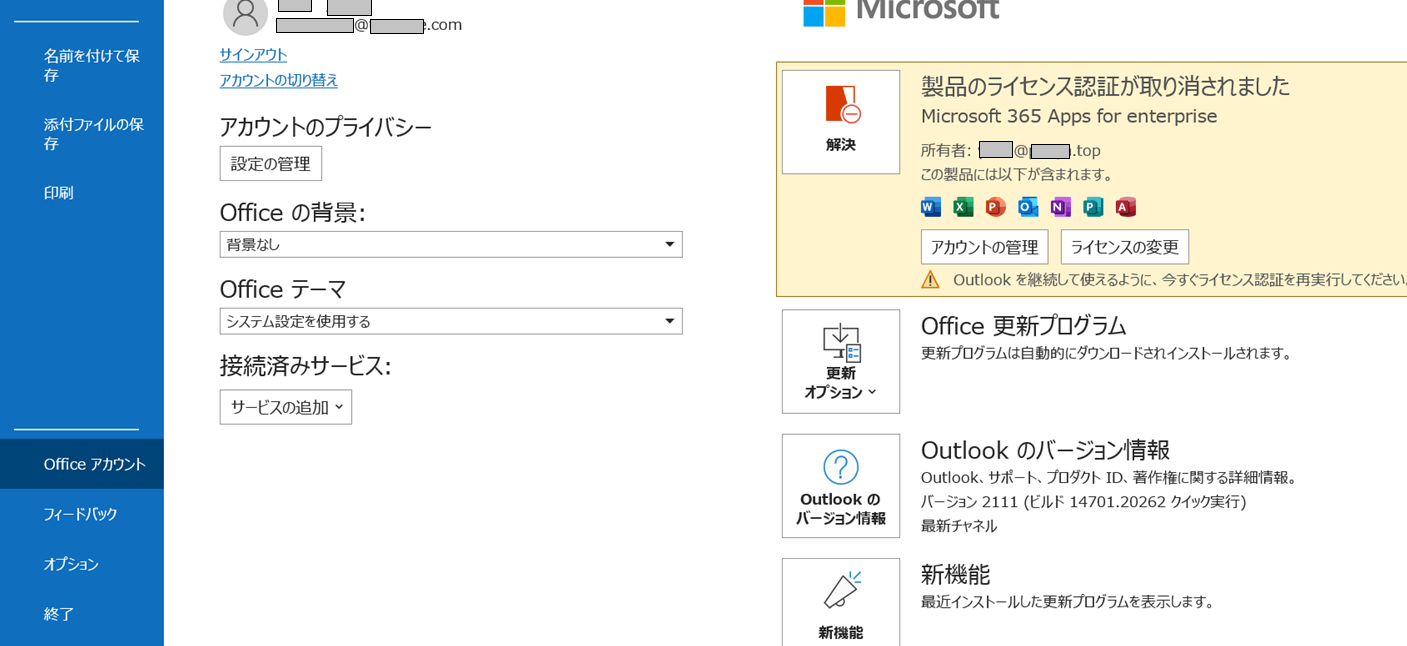Click the 設定の管理 button
This screenshot has width=1407, height=646.
271,163
